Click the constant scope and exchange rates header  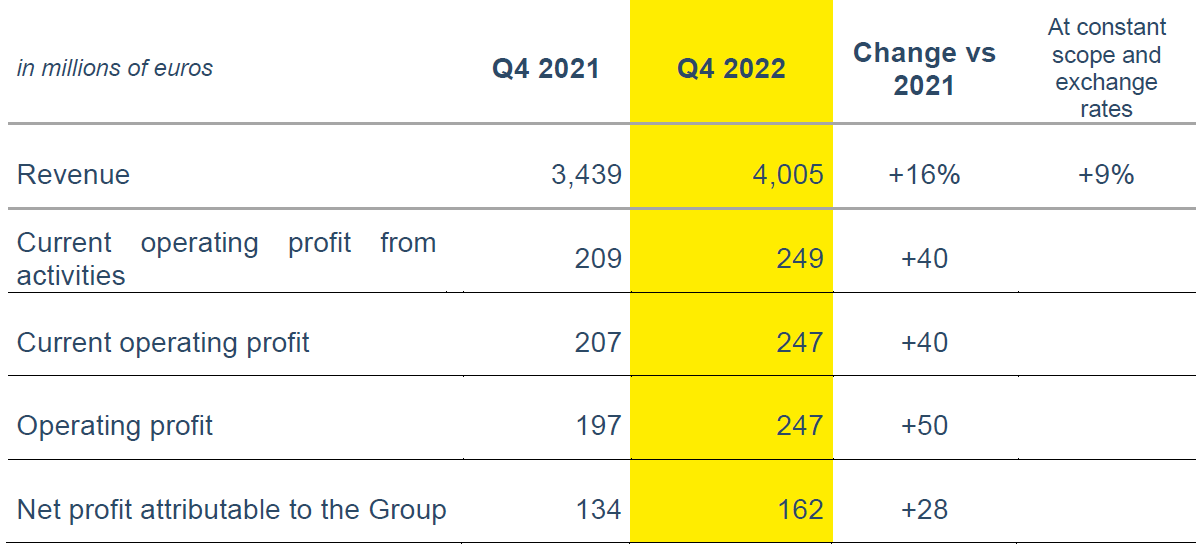[1106, 69]
